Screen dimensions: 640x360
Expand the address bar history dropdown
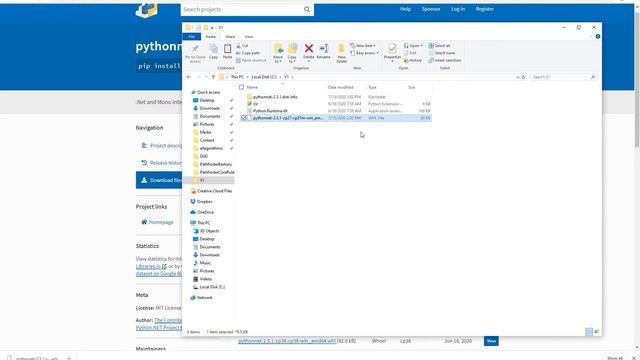click(x=518, y=77)
